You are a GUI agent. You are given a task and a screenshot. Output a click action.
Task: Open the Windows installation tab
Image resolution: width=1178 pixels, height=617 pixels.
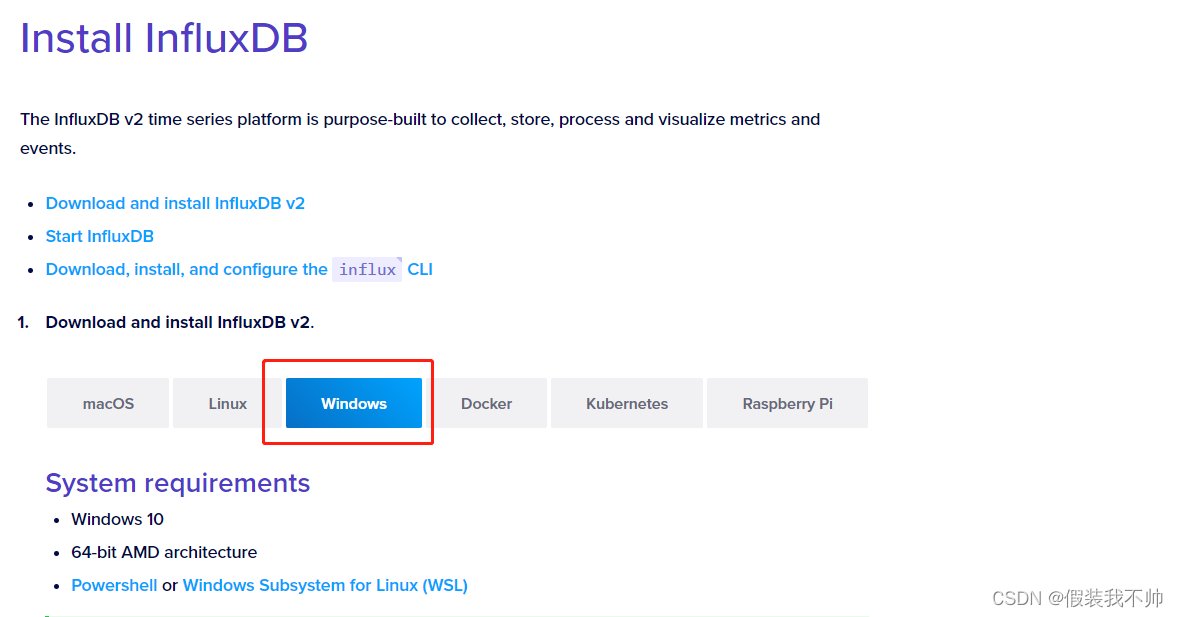353,403
